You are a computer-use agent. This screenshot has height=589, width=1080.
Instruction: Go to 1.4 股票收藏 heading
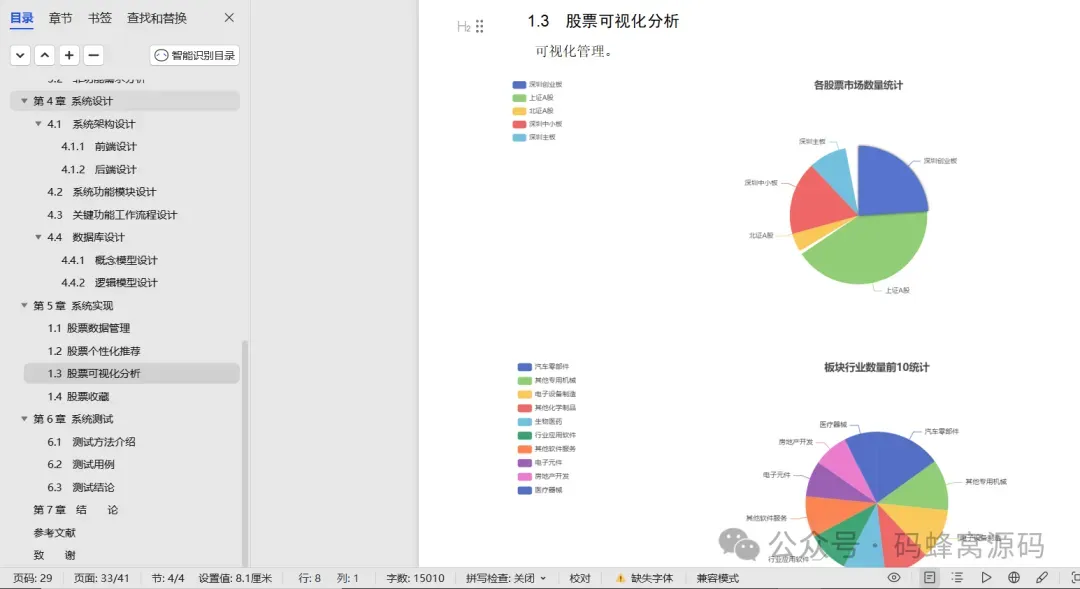(x=78, y=397)
